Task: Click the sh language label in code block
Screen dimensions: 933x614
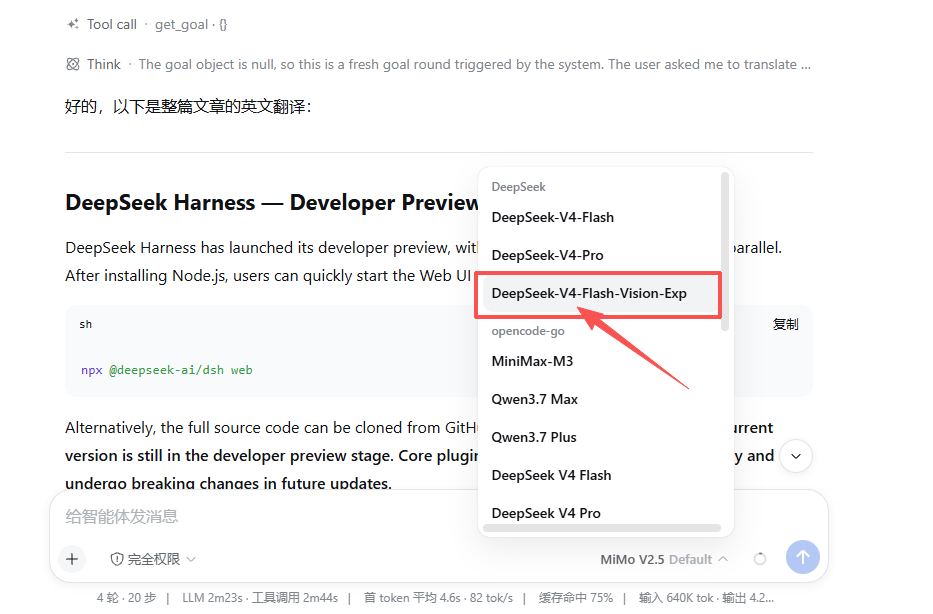Action: tap(86, 324)
